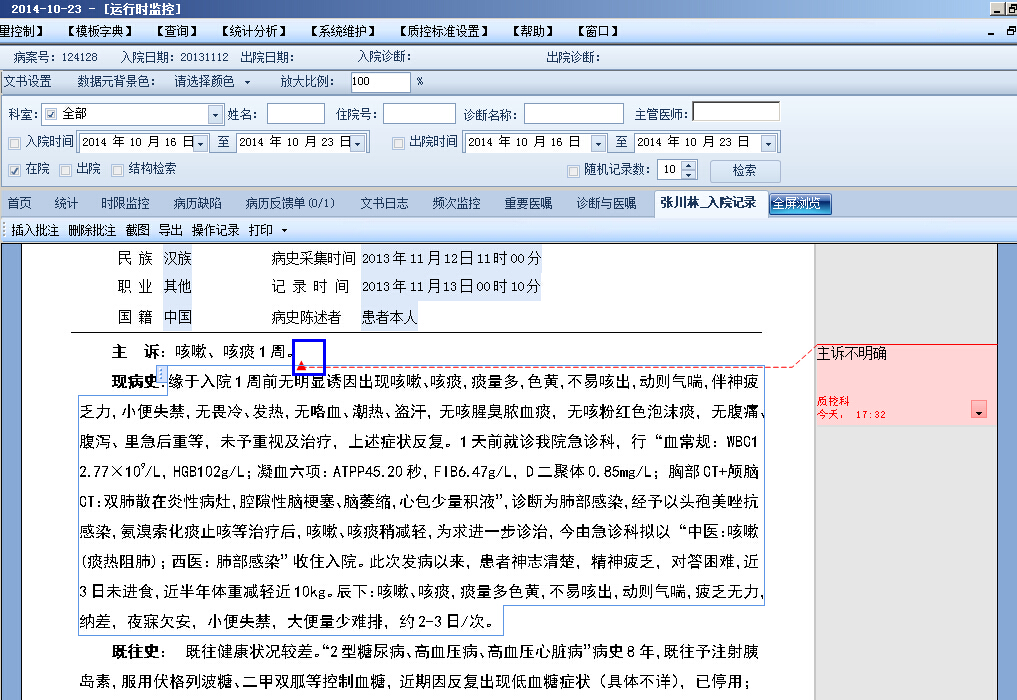This screenshot has height=700, width=1017.
Task: Expand the 科室 dropdown arrow
Action: (x=215, y=115)
